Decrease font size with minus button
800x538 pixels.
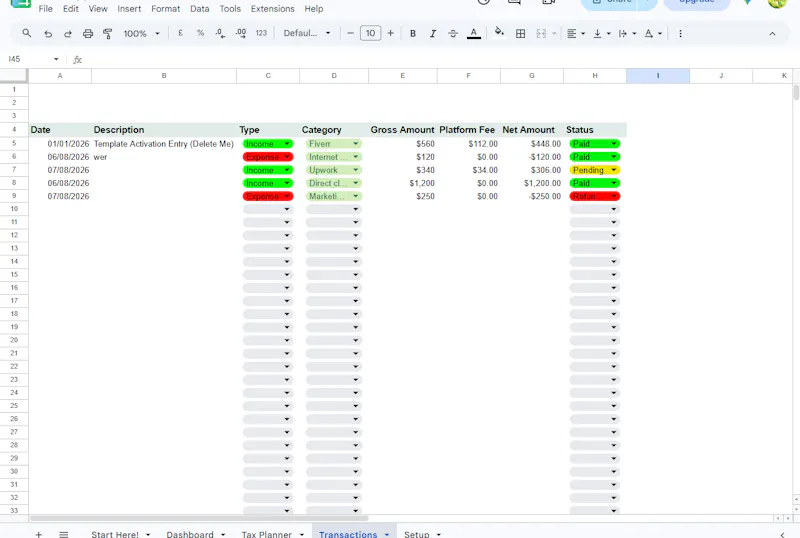(x=350, y=33)
